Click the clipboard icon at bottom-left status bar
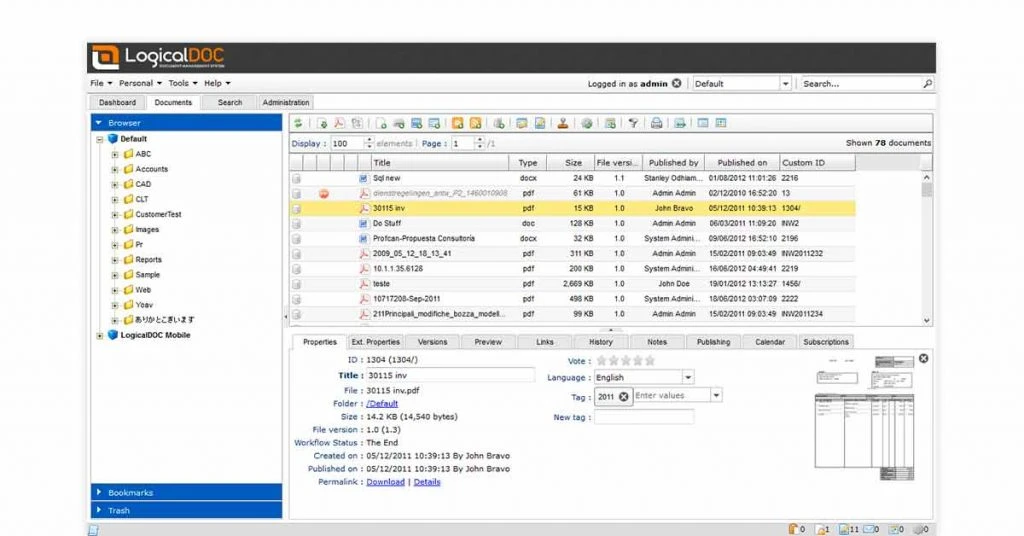Image resolution: width=1024 pixels, height=536 pixels. coord(93,529)
